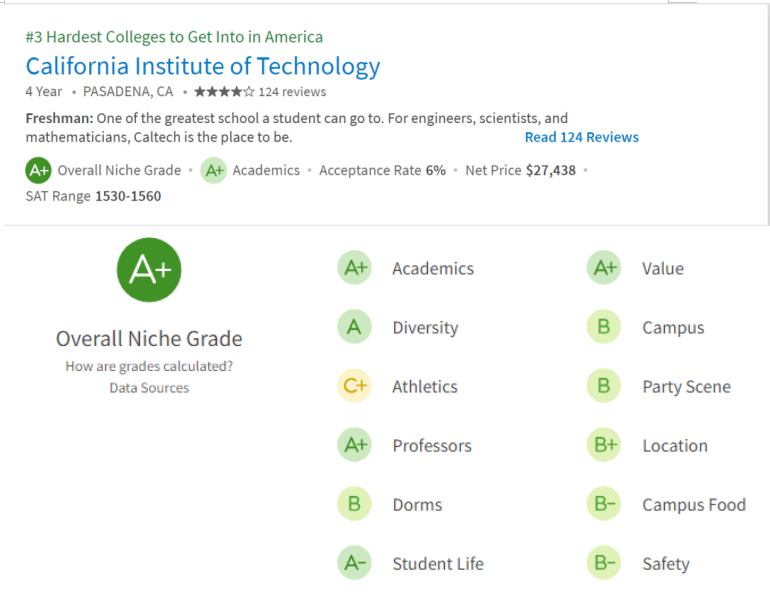The image size is (770, 598).
Task: Click the A grade badge for Diversity
Action: [354, 327]
